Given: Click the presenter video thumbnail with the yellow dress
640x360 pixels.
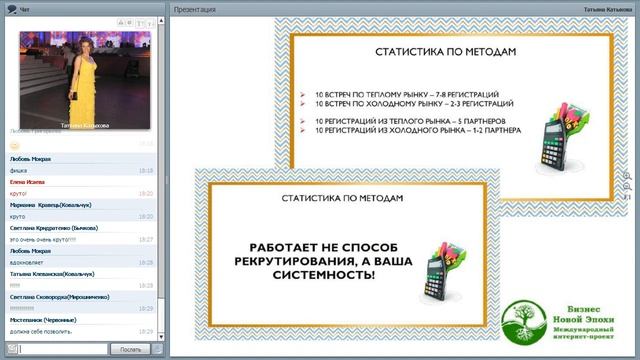Looking at the screenshot, I should pos(85,80).
